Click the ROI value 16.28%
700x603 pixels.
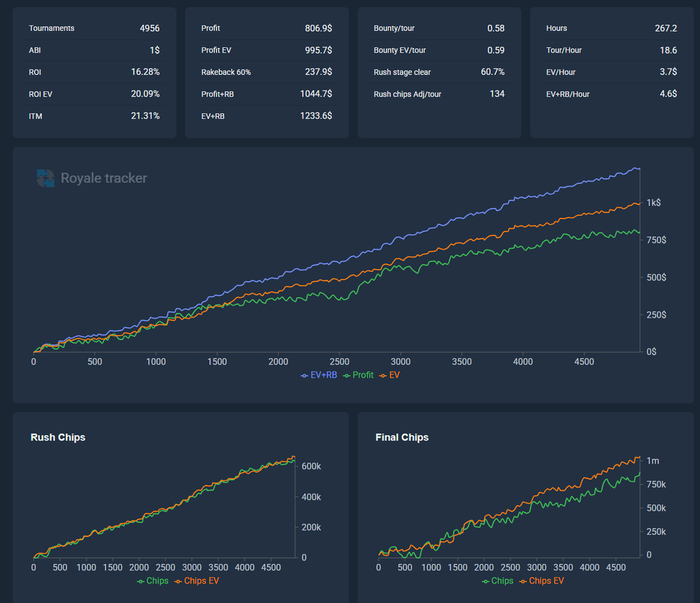(x=145, y=72)
